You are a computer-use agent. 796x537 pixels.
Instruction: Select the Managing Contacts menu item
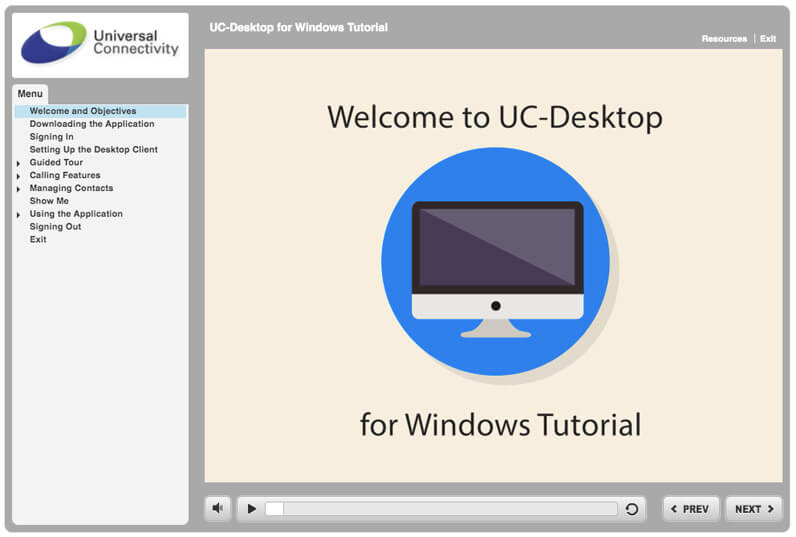(x=71, y=188)
